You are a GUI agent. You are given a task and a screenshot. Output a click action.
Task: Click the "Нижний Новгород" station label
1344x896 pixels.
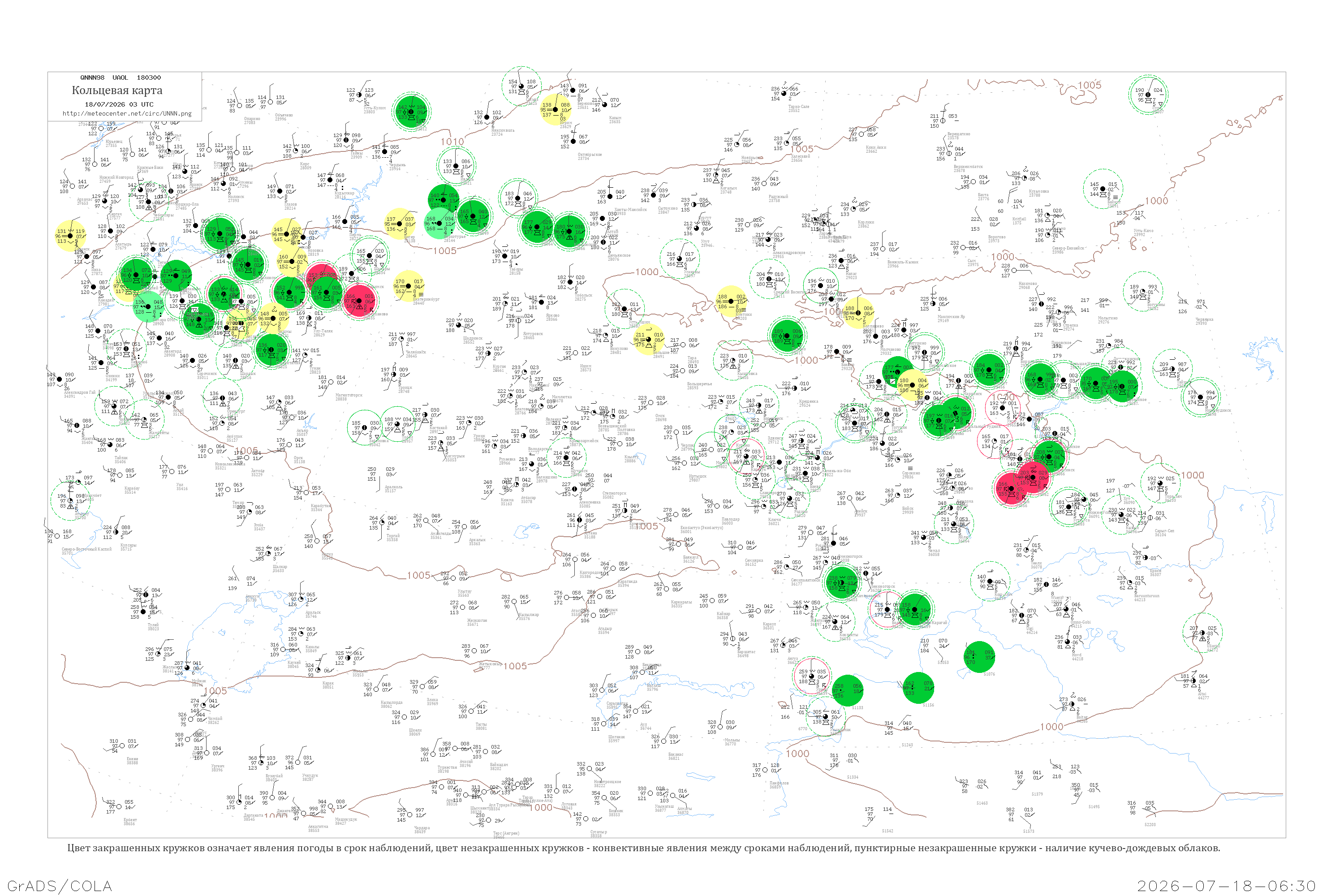(x=116, y=178)
